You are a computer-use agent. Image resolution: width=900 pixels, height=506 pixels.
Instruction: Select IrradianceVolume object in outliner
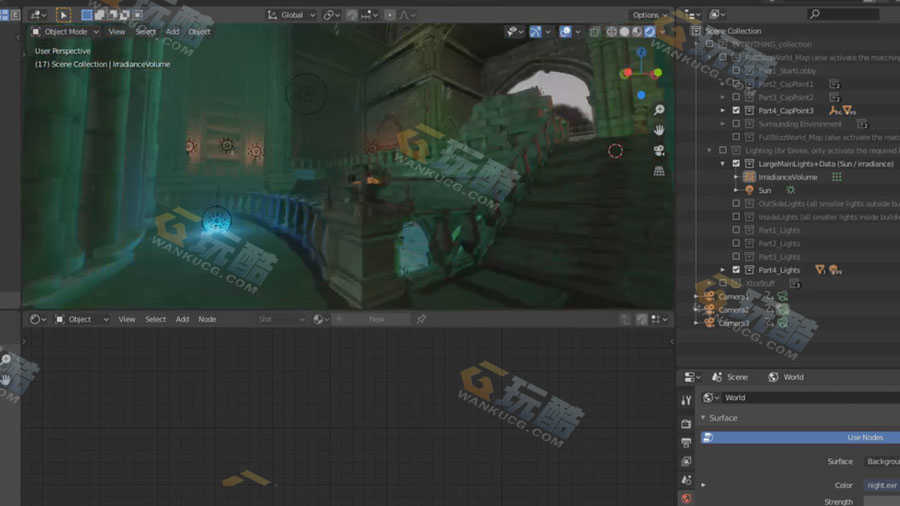788,177
